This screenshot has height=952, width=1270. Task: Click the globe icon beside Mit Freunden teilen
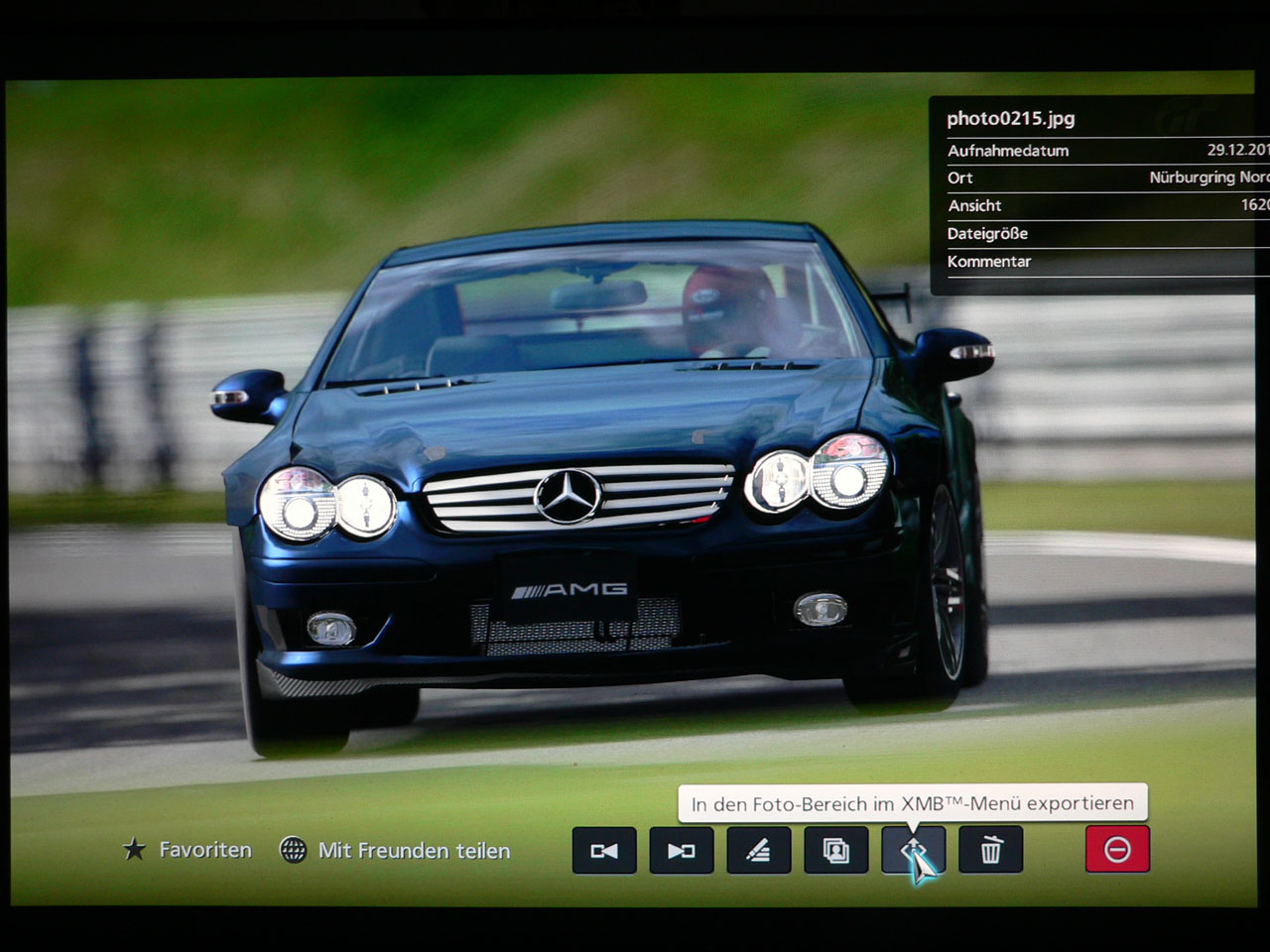click(293, 850)
